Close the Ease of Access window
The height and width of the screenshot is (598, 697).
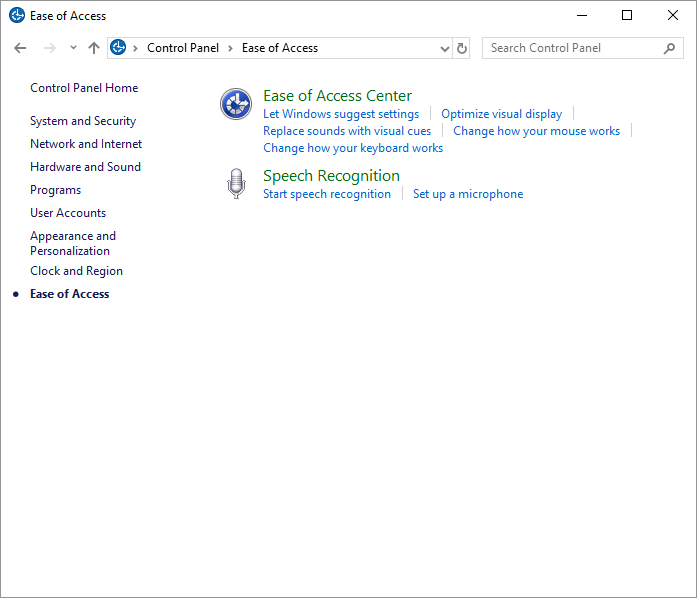pos(673,16)
